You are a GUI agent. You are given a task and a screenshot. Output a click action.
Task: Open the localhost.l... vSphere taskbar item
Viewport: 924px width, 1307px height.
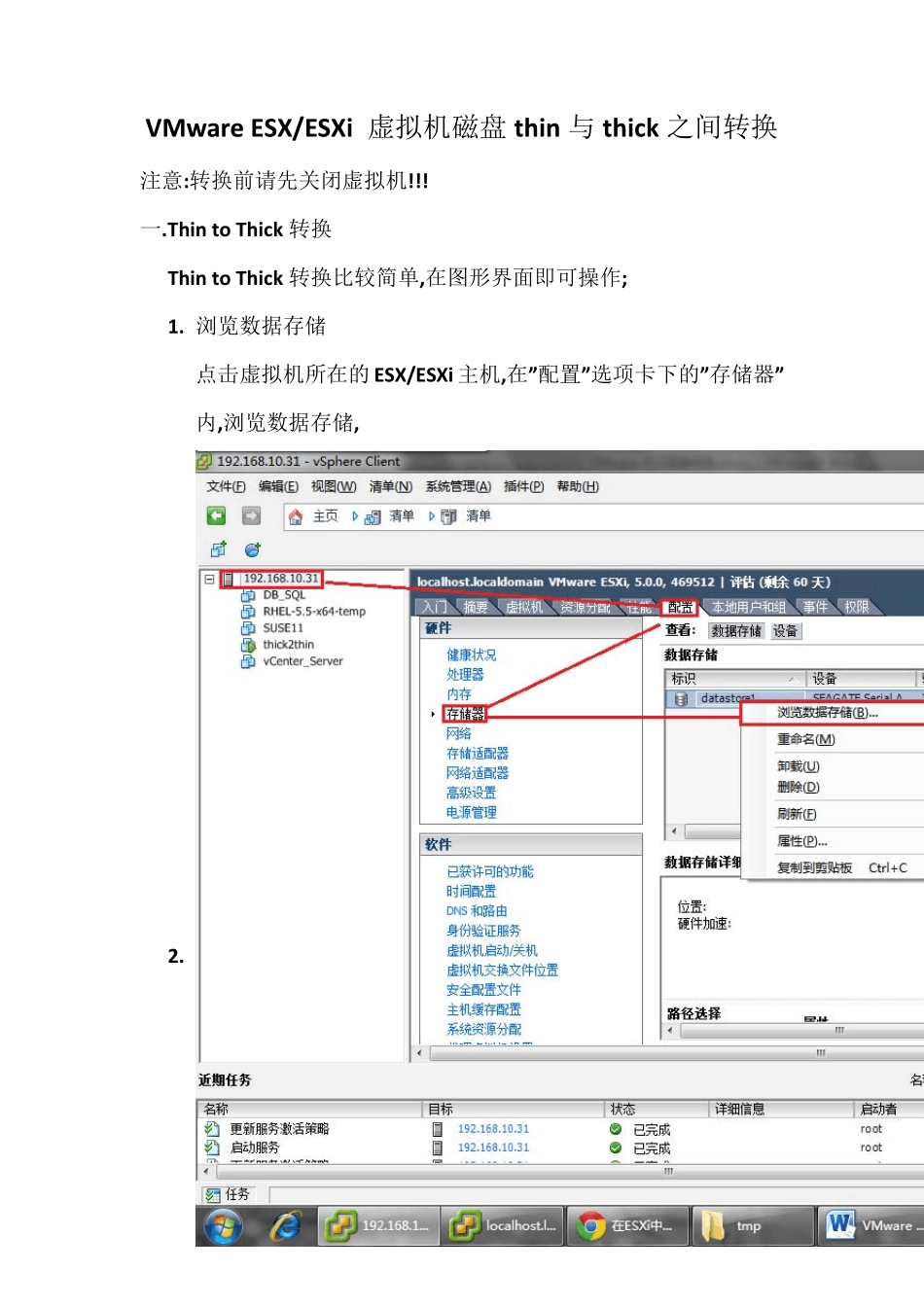coord(504,1226)
